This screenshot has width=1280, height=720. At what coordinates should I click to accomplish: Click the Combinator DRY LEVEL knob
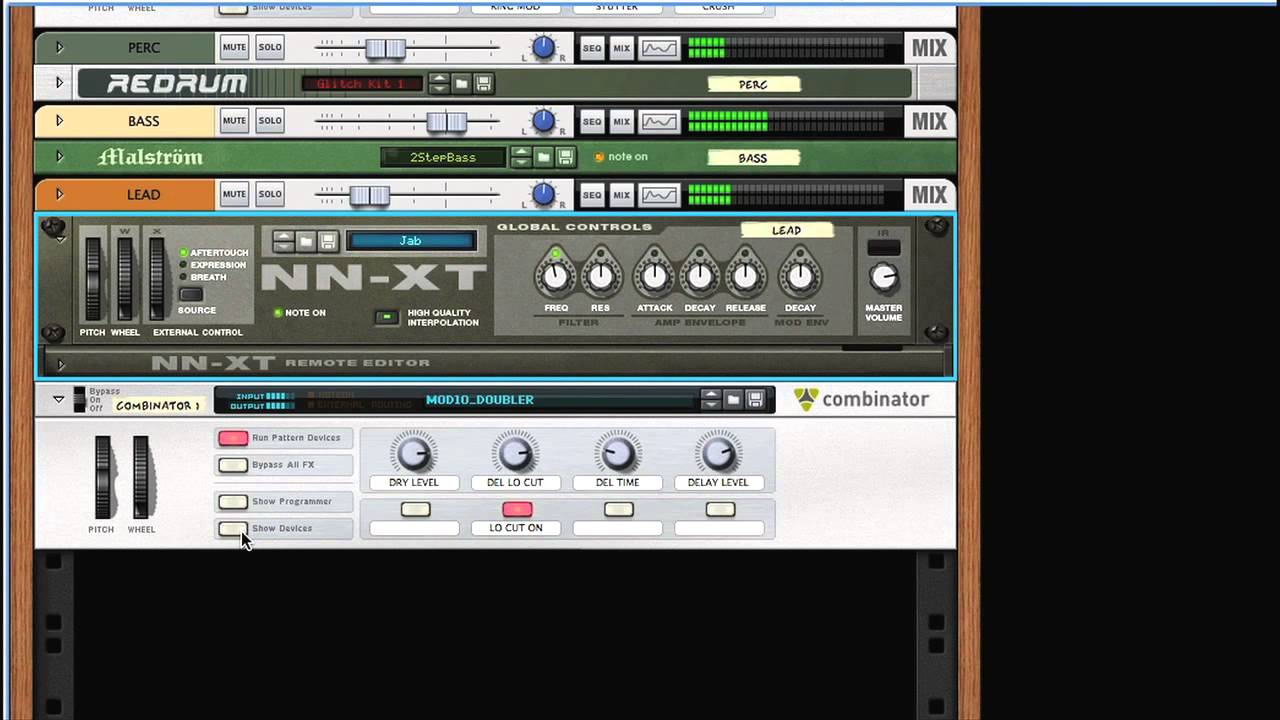(413, 454)
